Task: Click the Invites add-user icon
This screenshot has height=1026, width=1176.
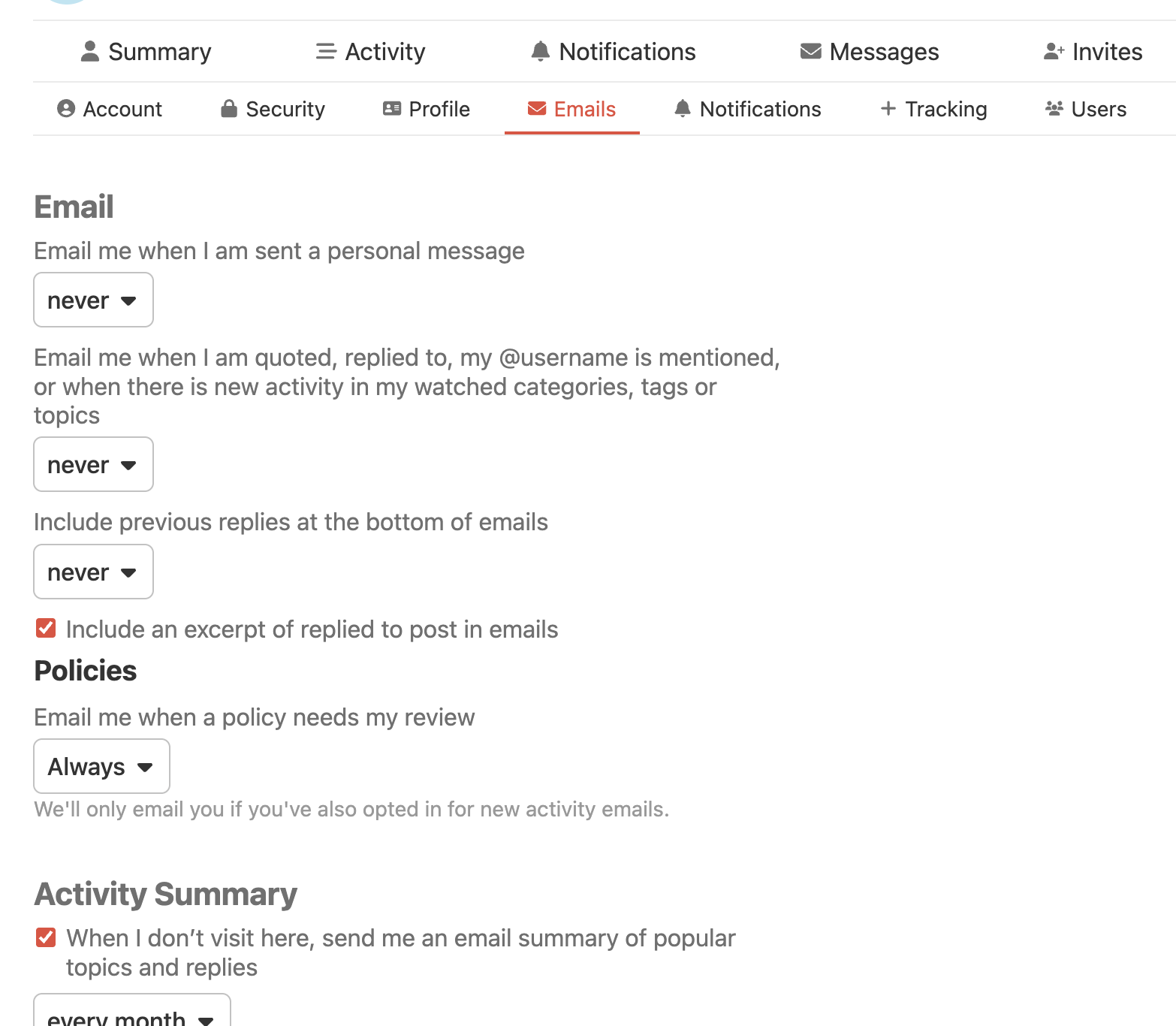Action: (x=1054, y=51)
